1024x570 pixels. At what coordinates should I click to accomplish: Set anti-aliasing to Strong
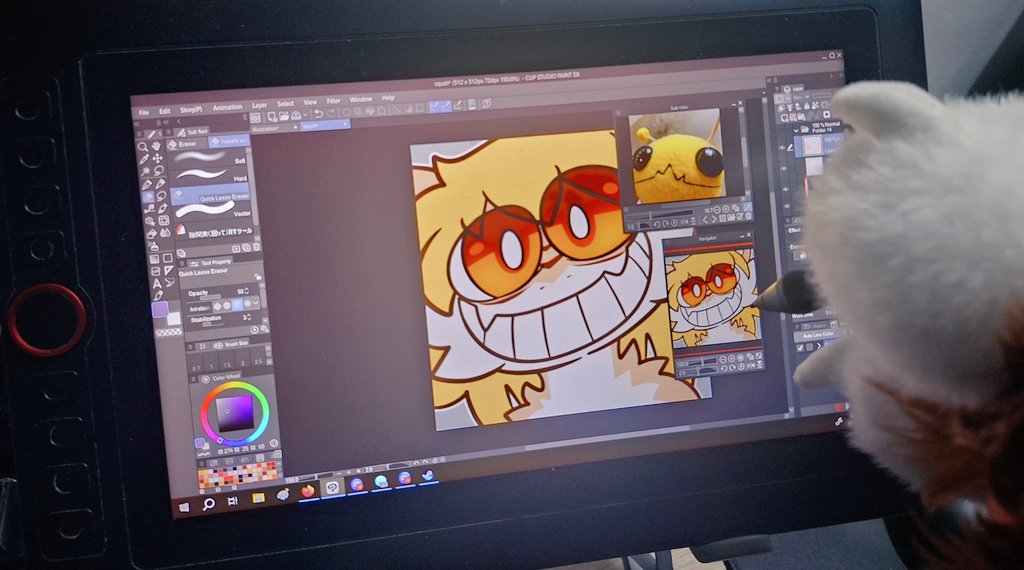pyautogui.click(x=247, y=304)
